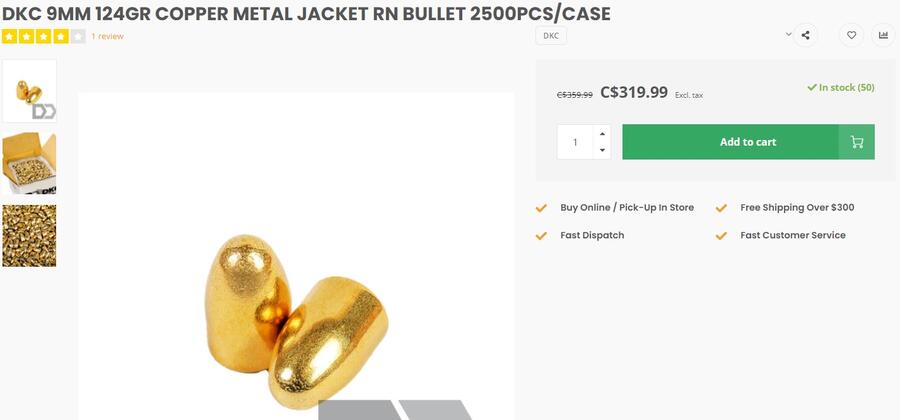Click the shopping cart icon on button

(856, 142)
